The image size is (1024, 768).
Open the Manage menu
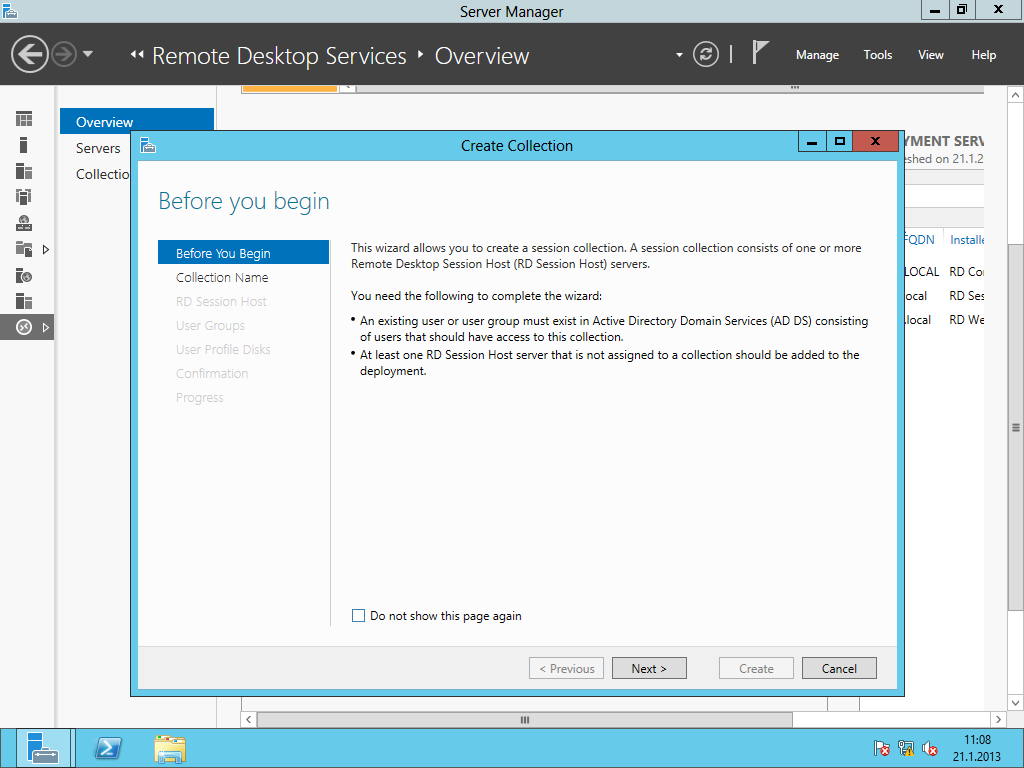[817, 55]
